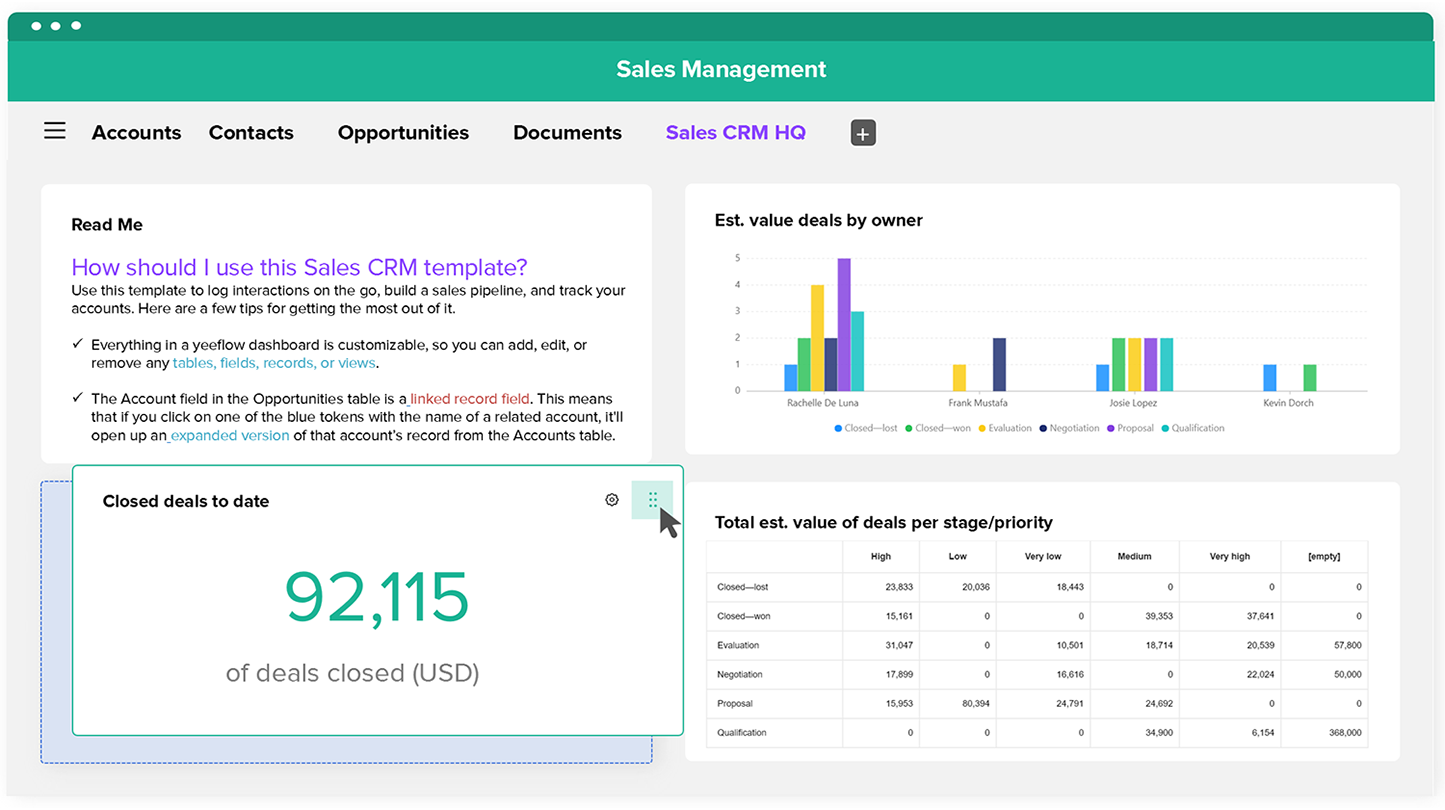Open Closed deals widget settings gear
Viewport: 1445px width, 810px height.
tap(612, 500)
